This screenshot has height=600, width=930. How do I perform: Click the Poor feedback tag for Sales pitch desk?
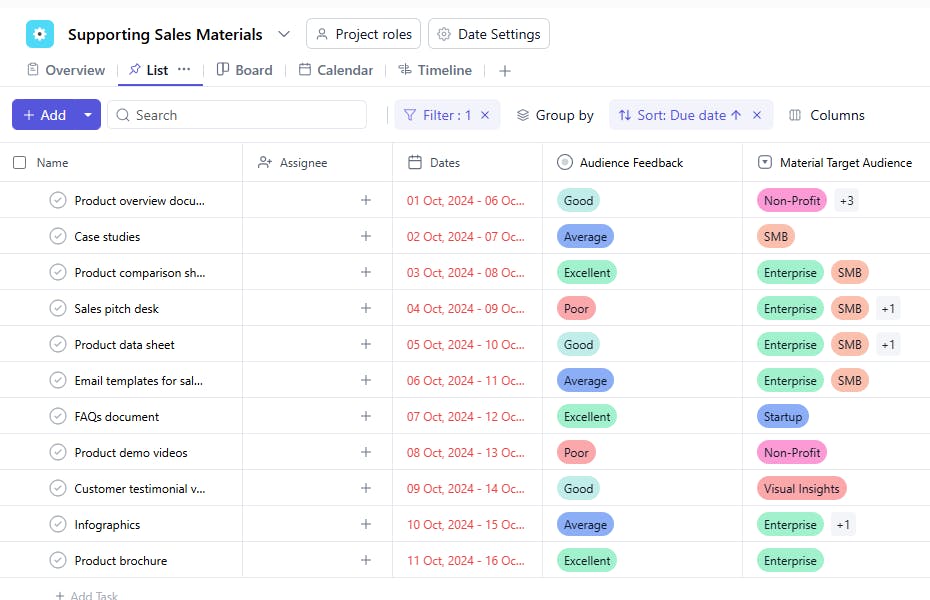coord(576,309)
